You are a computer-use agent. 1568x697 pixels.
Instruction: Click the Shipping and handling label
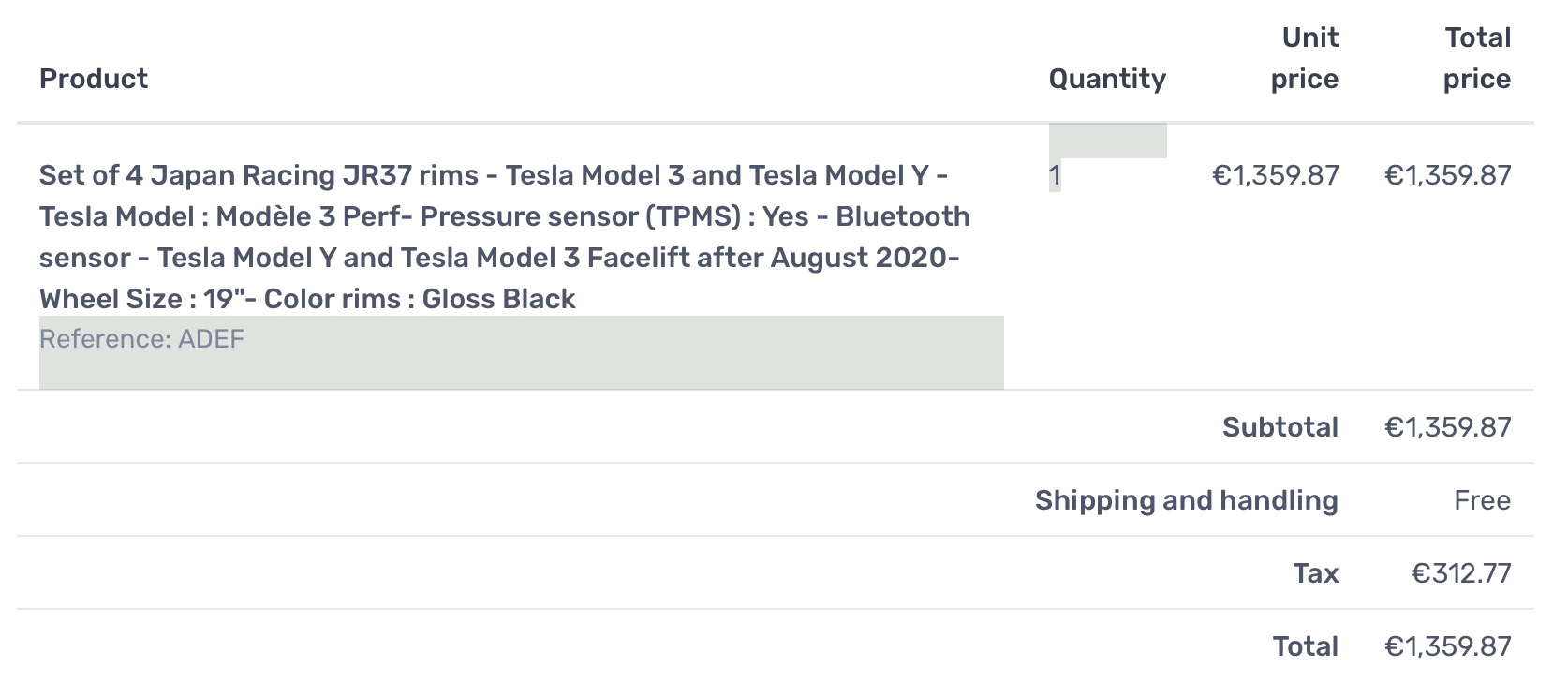[x=1187, y=500]
